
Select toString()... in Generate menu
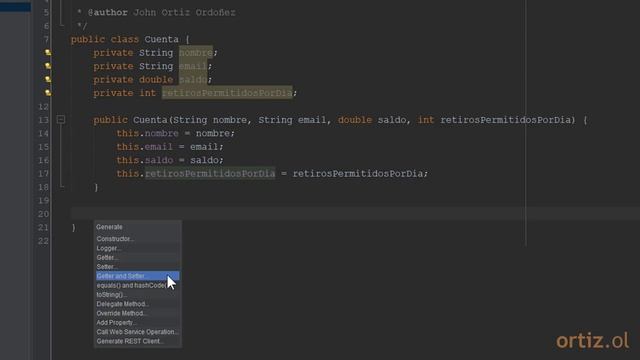pos(138,295)
